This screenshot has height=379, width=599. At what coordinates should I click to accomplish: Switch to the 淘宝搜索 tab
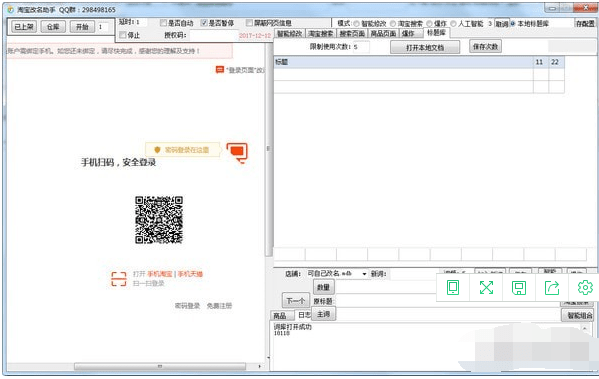[x=321, y=34]
